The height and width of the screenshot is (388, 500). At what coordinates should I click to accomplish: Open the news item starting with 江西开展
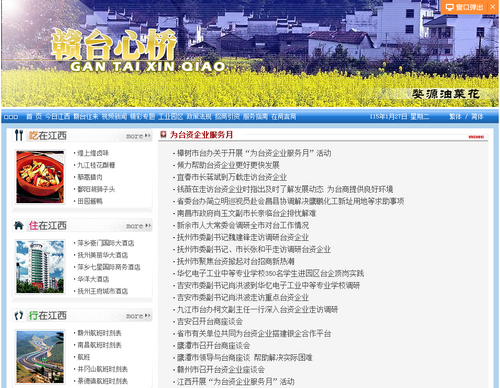click(x=235, y=381)
